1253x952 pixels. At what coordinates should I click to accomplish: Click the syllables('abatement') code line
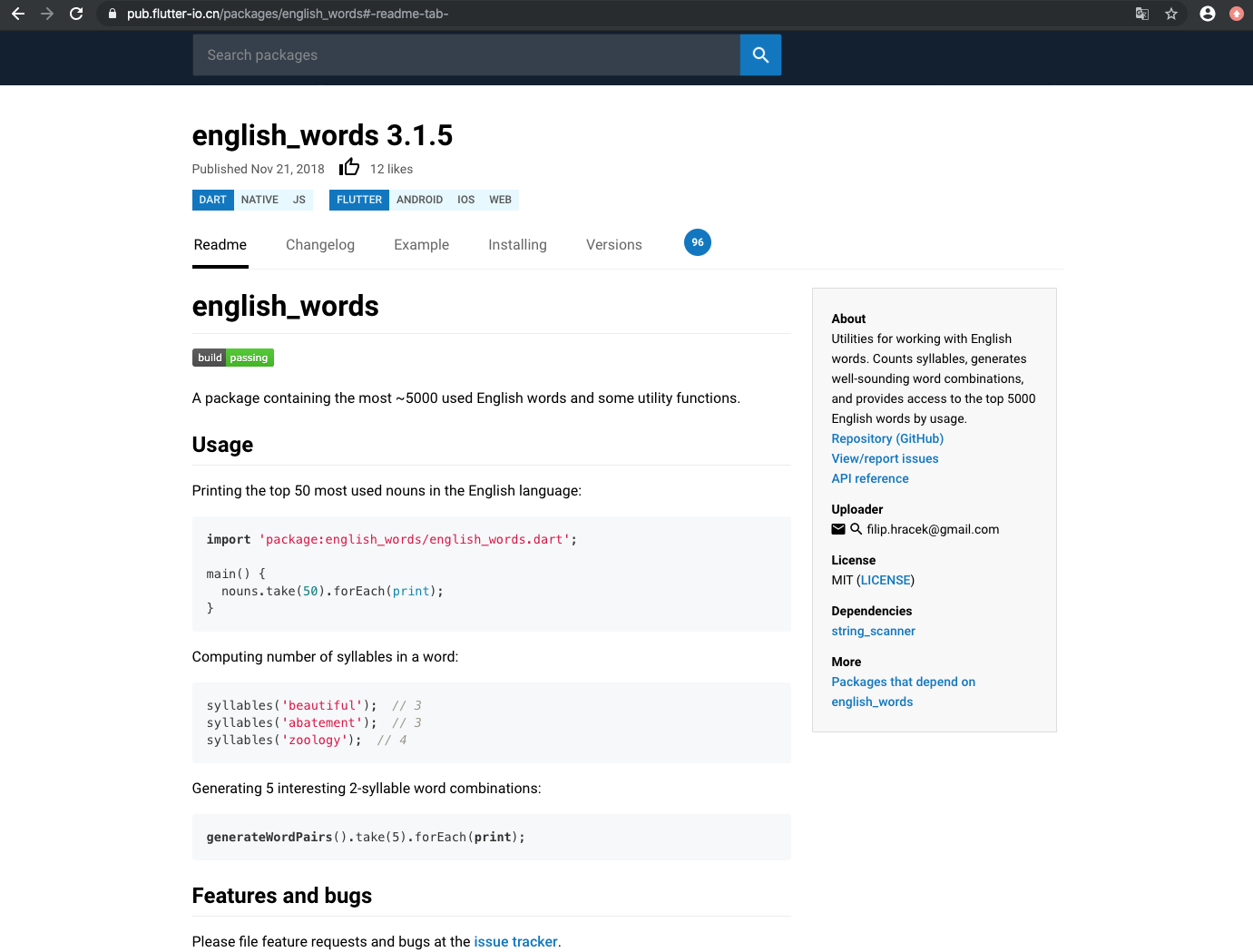pyautogui.click(x=314, y=722)
